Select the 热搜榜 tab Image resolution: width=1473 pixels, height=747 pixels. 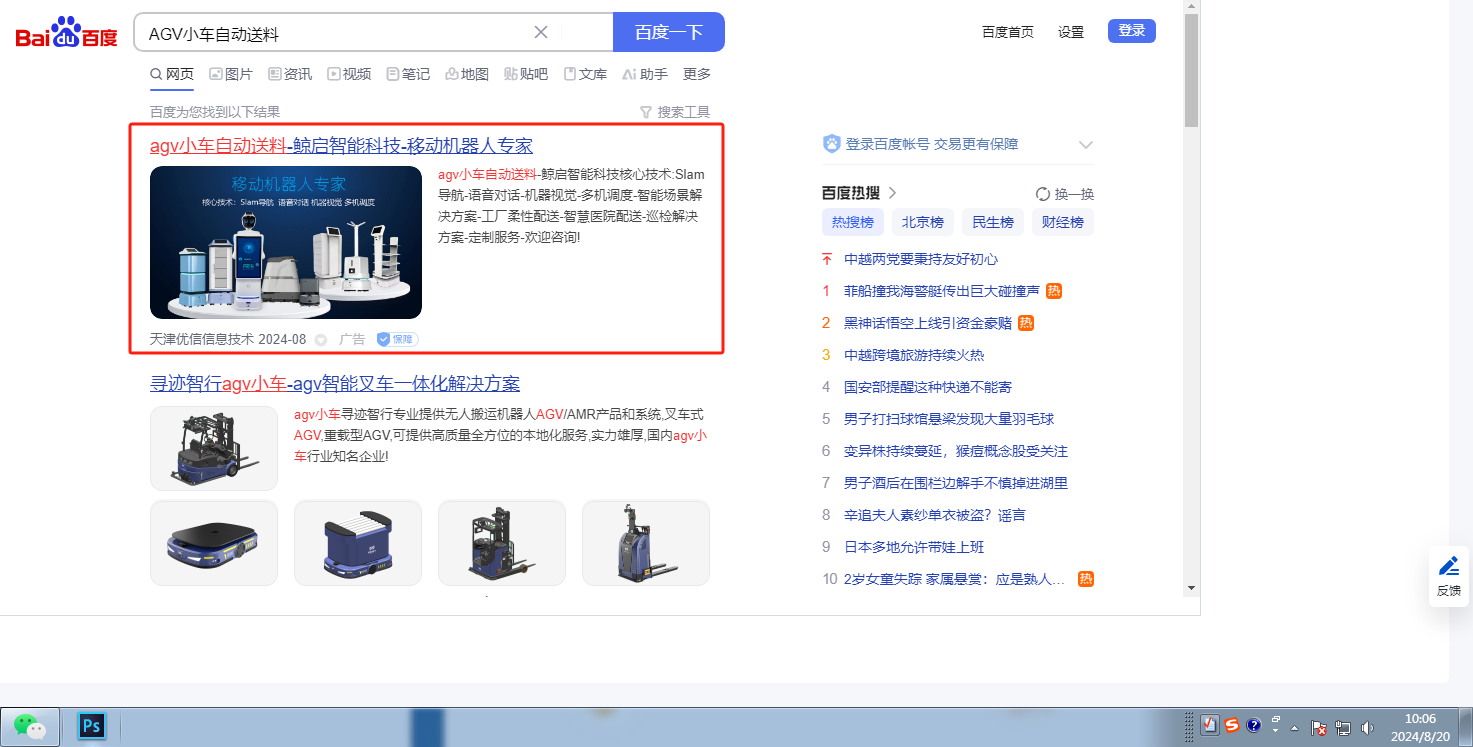853,222
